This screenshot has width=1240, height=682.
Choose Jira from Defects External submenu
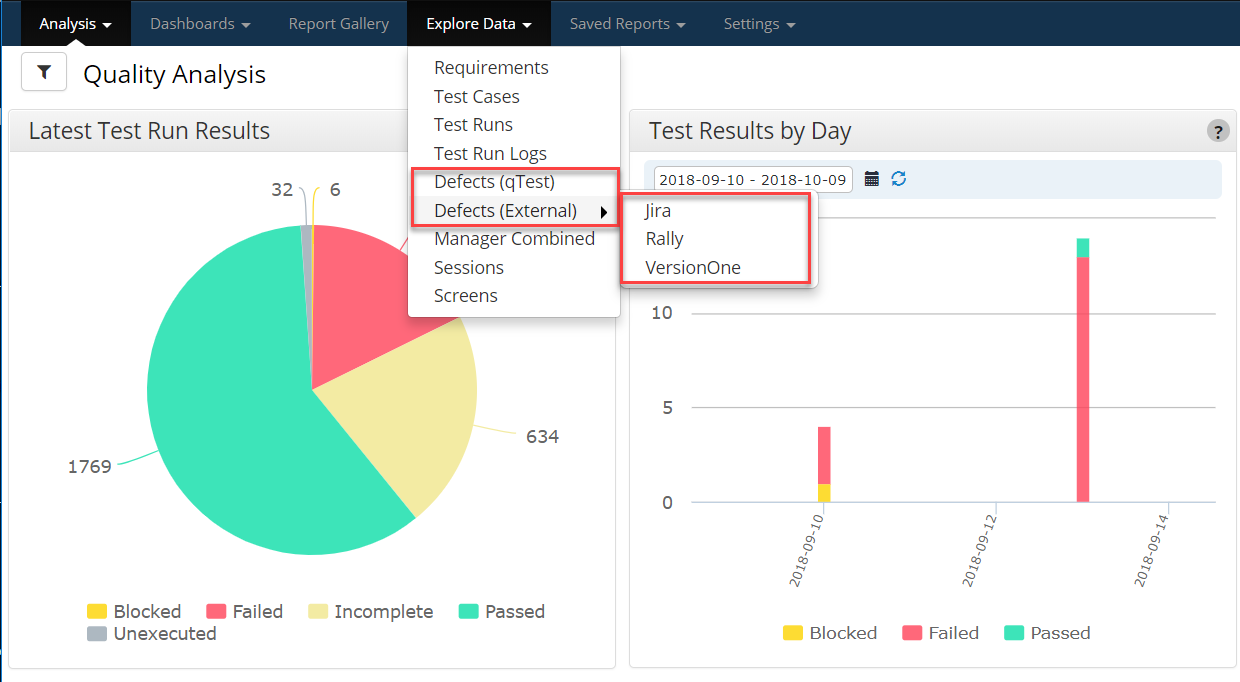658,211
